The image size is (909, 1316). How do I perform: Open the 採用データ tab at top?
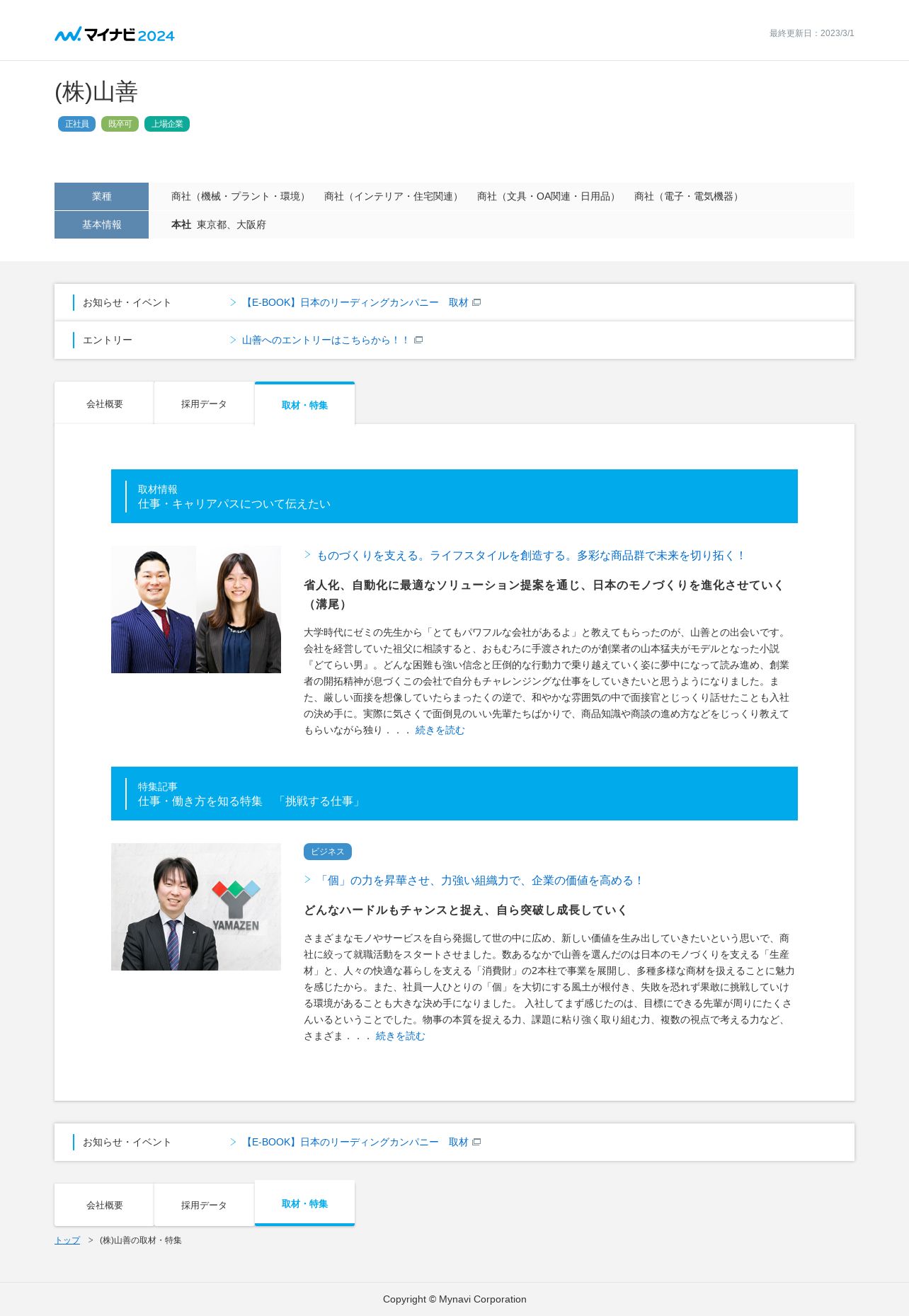coord(204,404)
